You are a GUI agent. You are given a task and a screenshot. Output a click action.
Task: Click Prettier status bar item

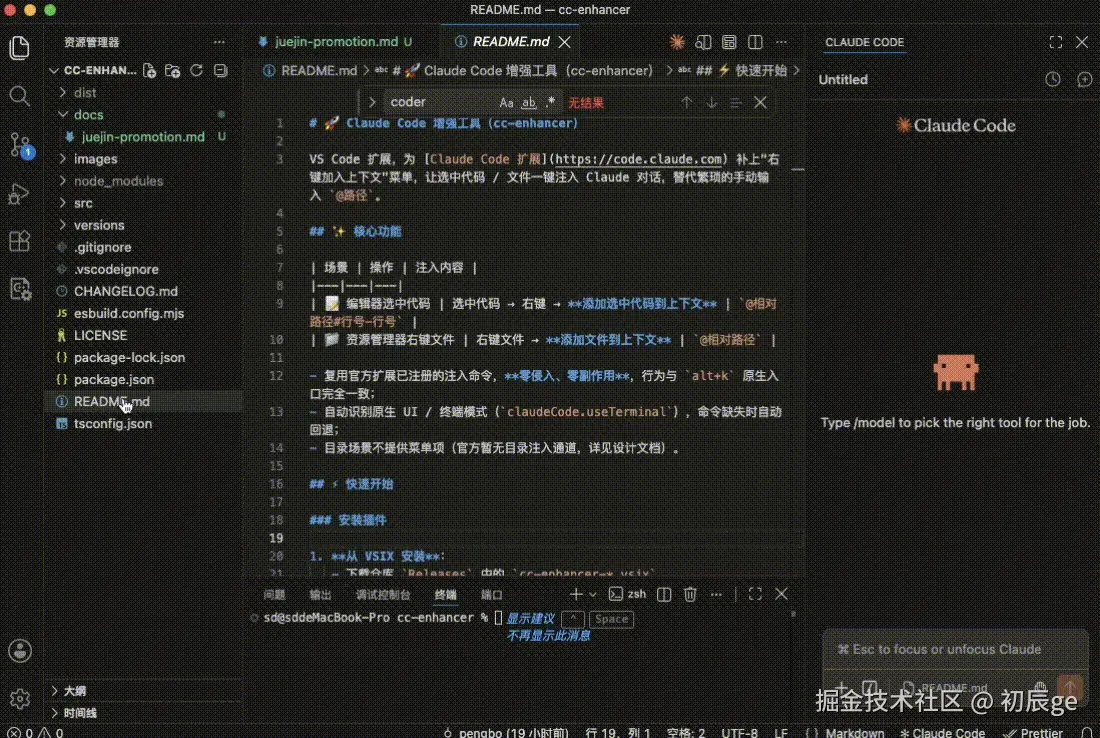pyautogui.click(x=1034, y=732)
